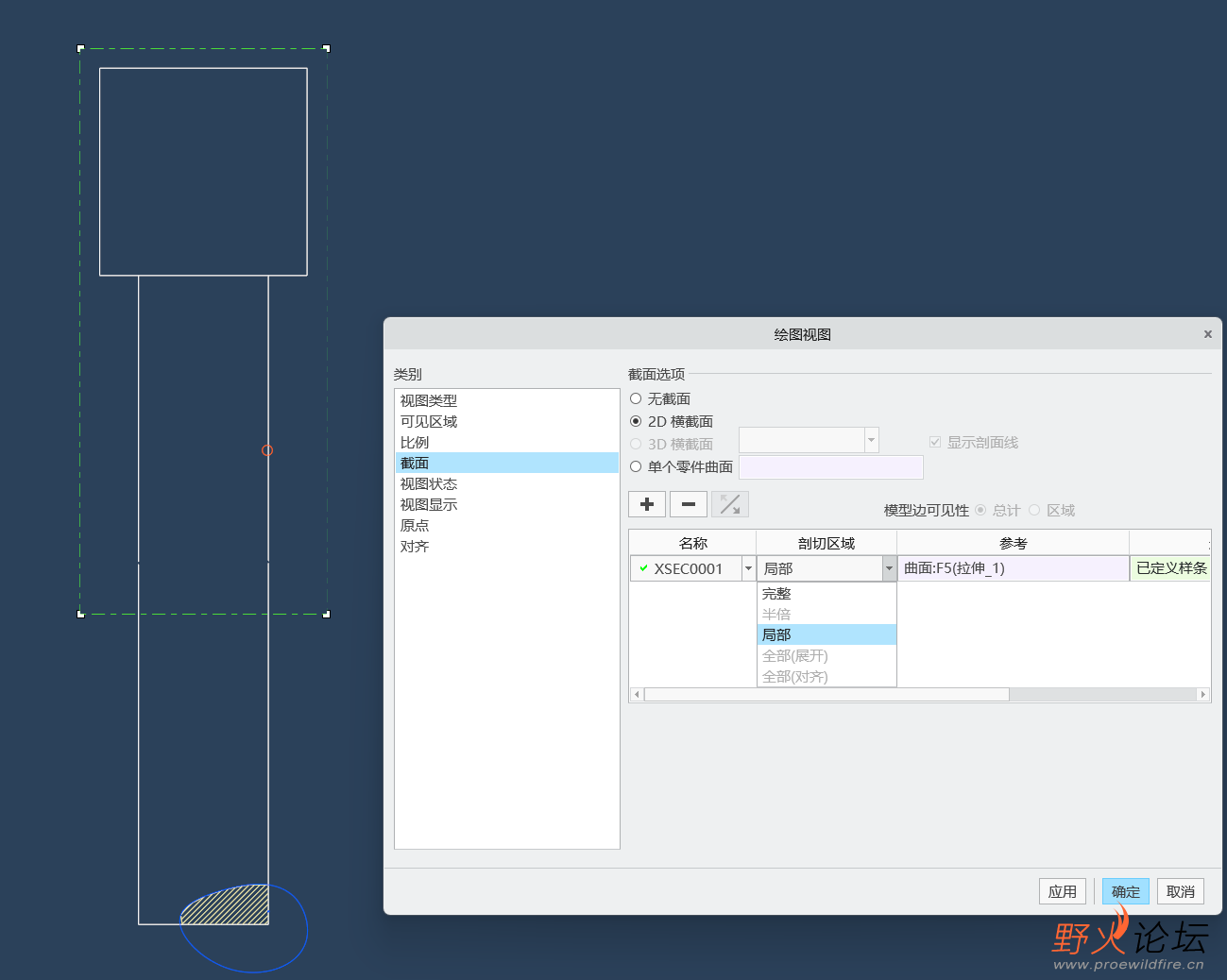Click the hatched section area in drawing
The image size is (1227, 980).
pos(231,906)
